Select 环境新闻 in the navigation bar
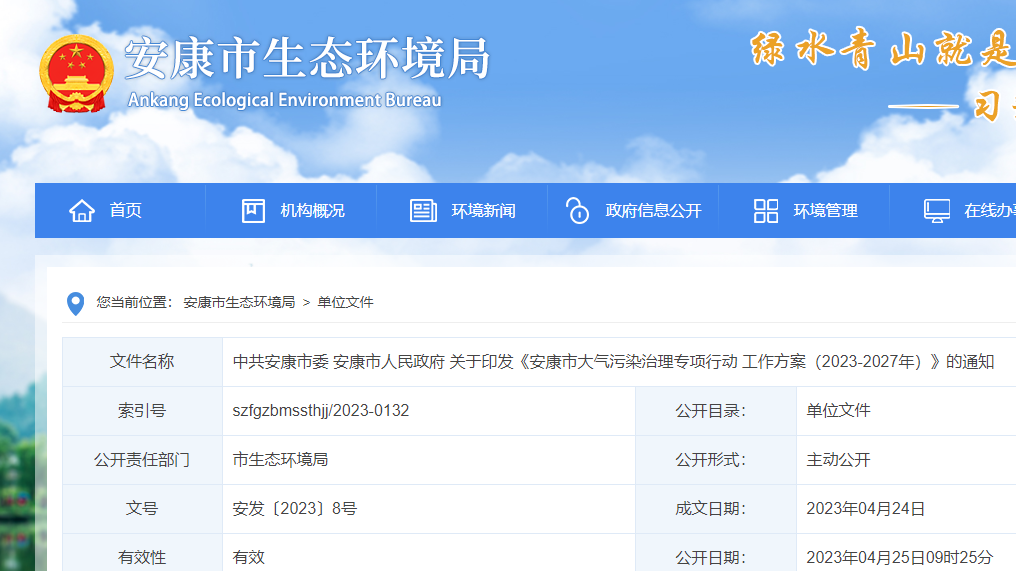This screenshot has width=1016, height=571. point(483,211)
